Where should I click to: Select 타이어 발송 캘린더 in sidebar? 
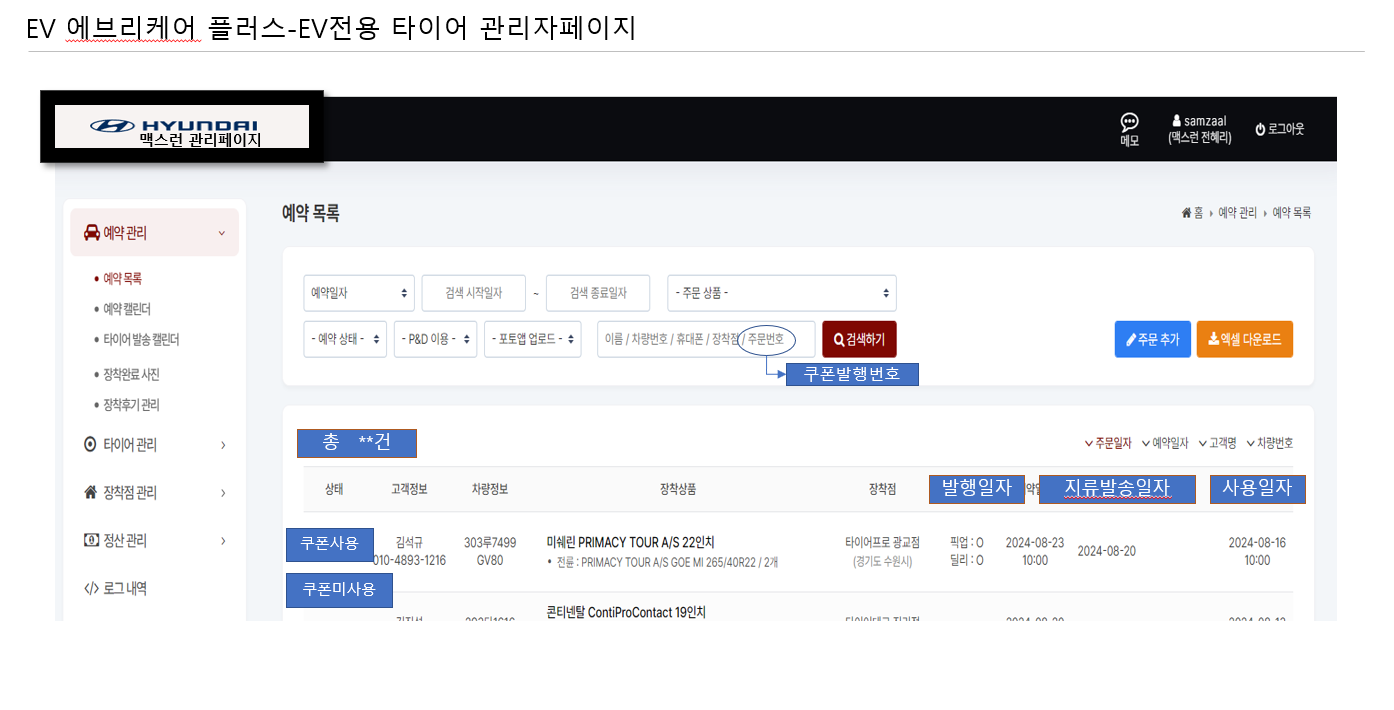141,340
